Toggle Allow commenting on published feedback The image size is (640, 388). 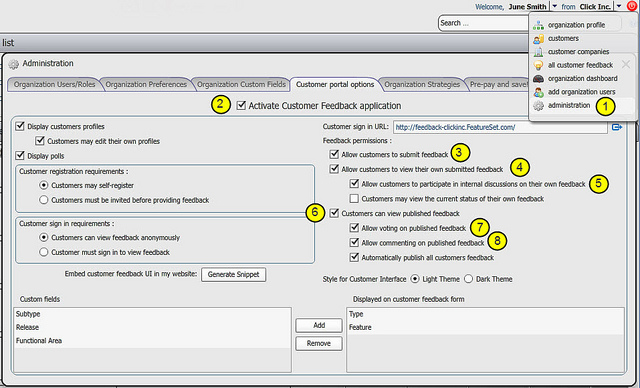click(354, 242)
